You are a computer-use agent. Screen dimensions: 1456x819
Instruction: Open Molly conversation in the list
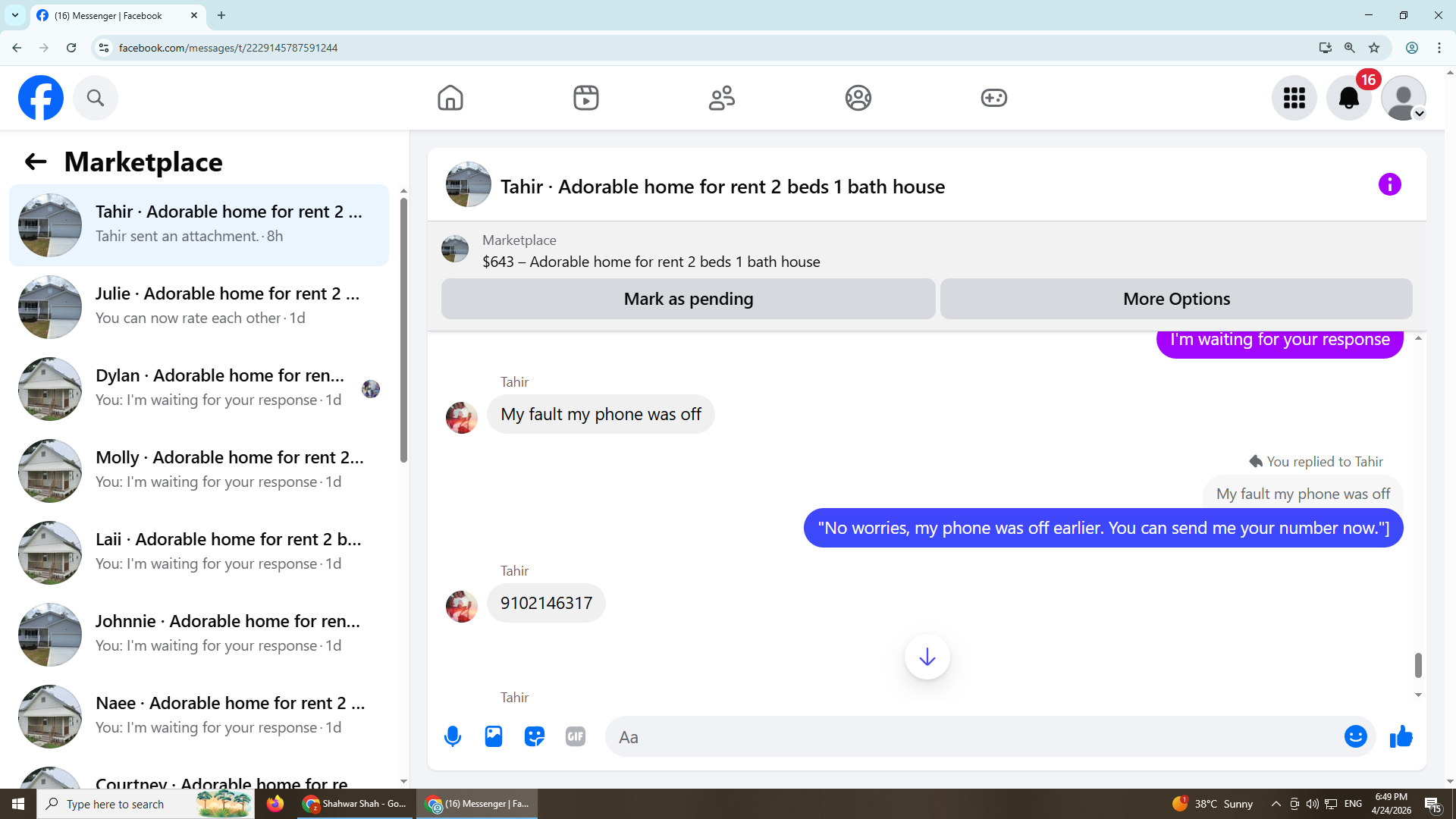(199, 471)
